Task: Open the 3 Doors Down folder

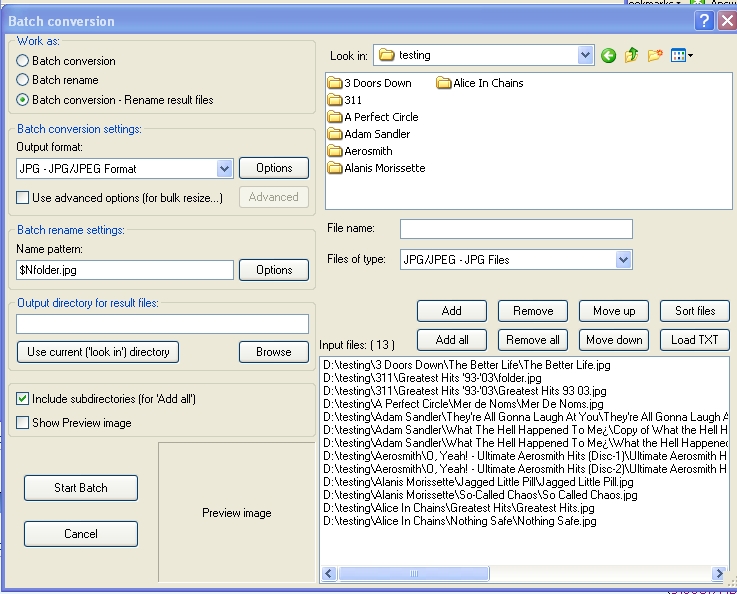Action: tap(369, 83)
